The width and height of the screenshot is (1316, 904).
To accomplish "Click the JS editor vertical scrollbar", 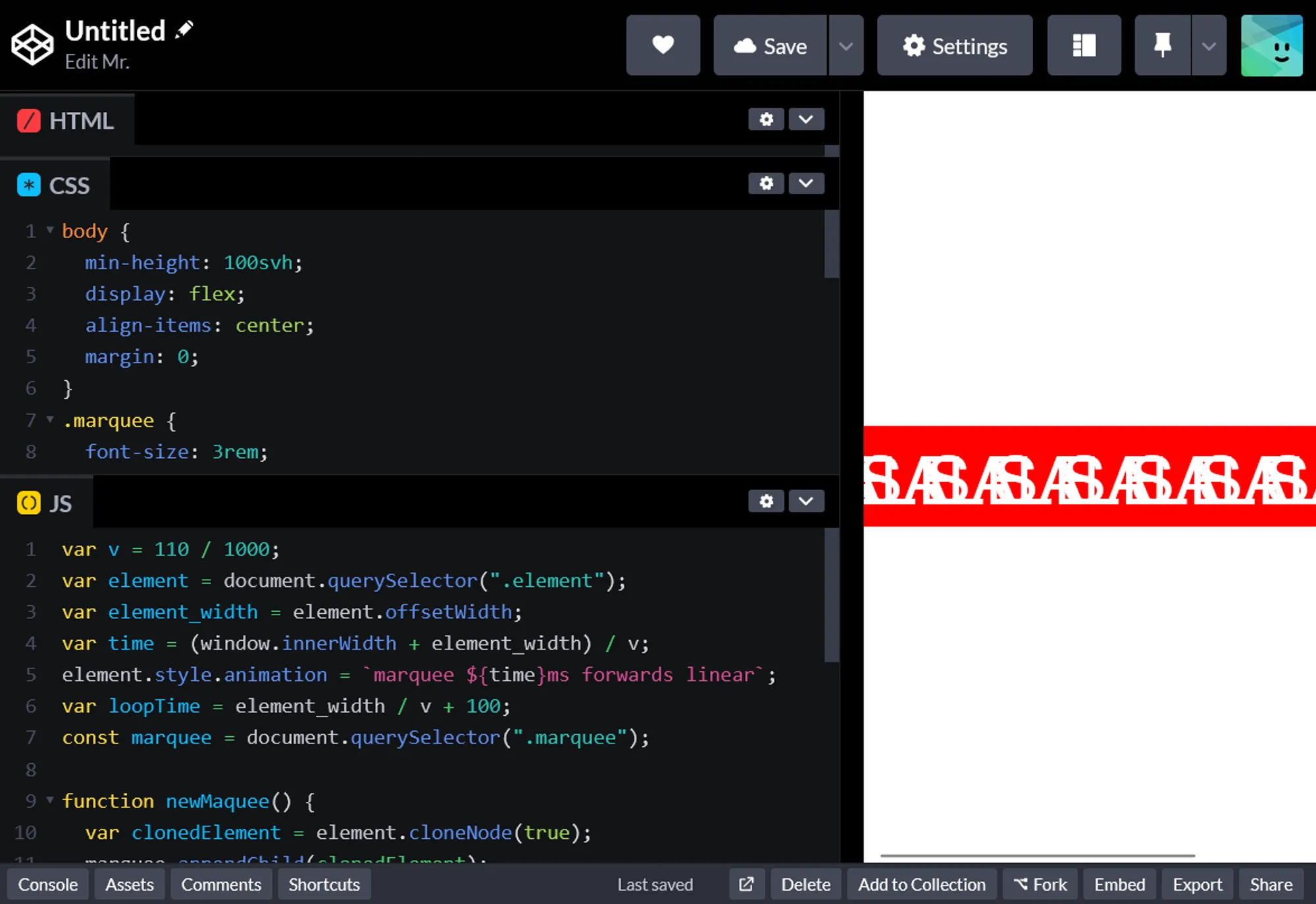I will [x=831, y=595].
